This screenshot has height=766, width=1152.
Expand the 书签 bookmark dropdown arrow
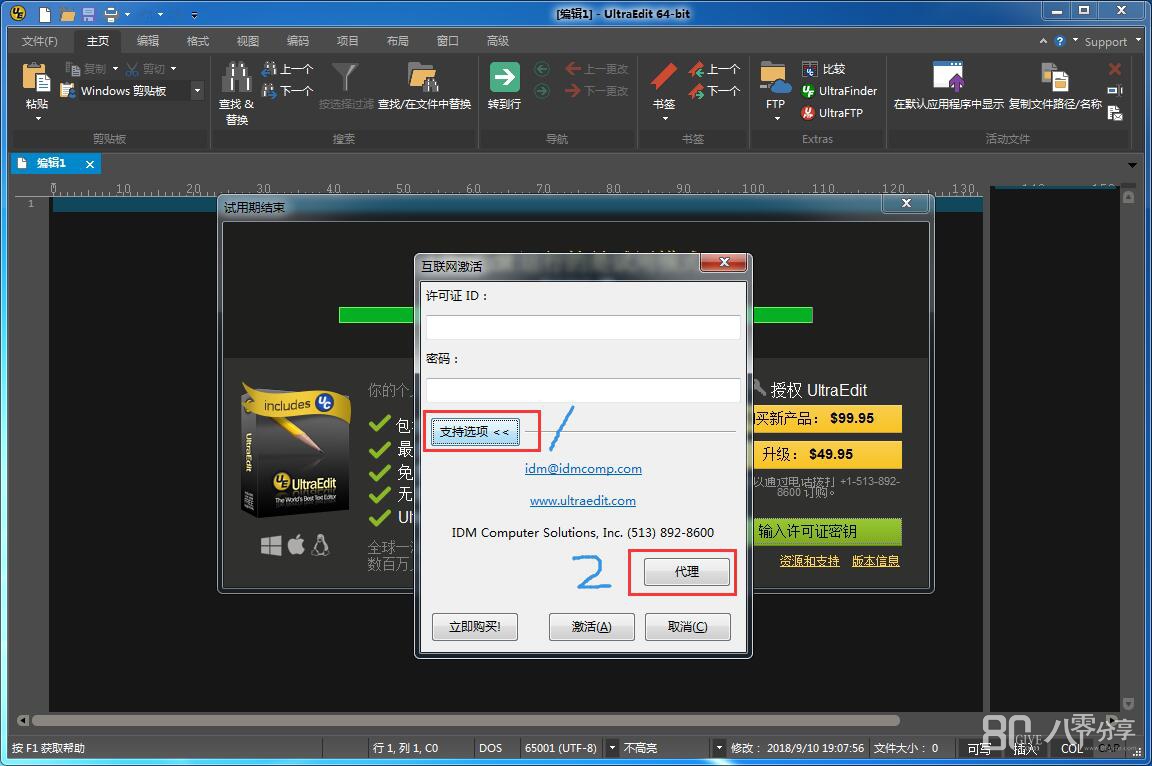pyautogui.click(x=665, y=118)
